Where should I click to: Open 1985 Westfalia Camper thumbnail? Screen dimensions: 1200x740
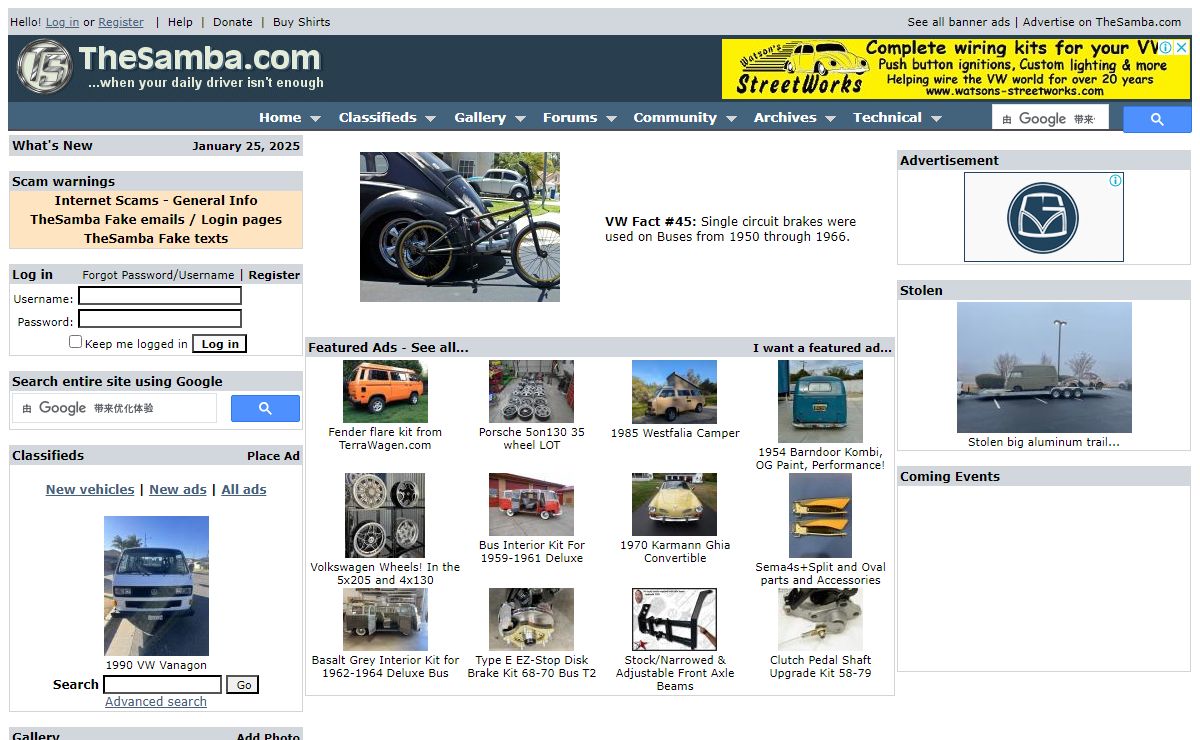coord(674,392)
